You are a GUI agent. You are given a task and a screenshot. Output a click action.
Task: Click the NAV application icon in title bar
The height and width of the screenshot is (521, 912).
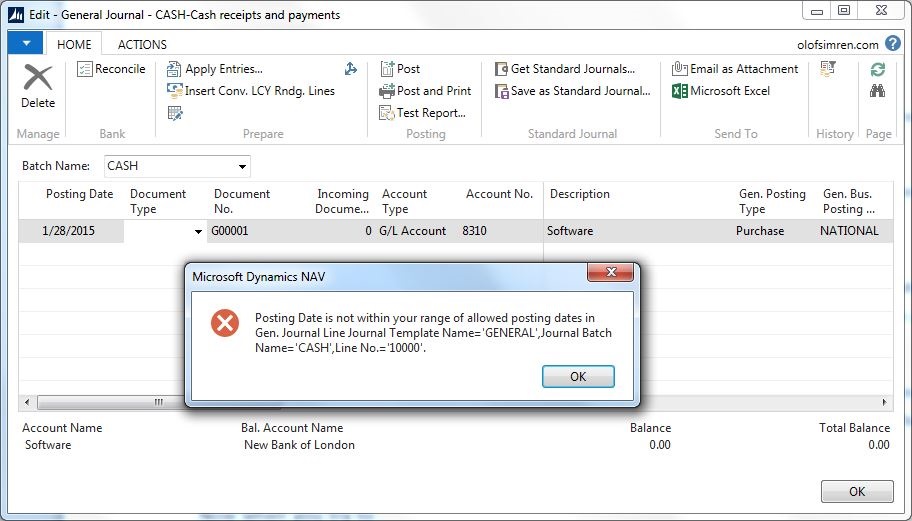click(x=16, y=15)
